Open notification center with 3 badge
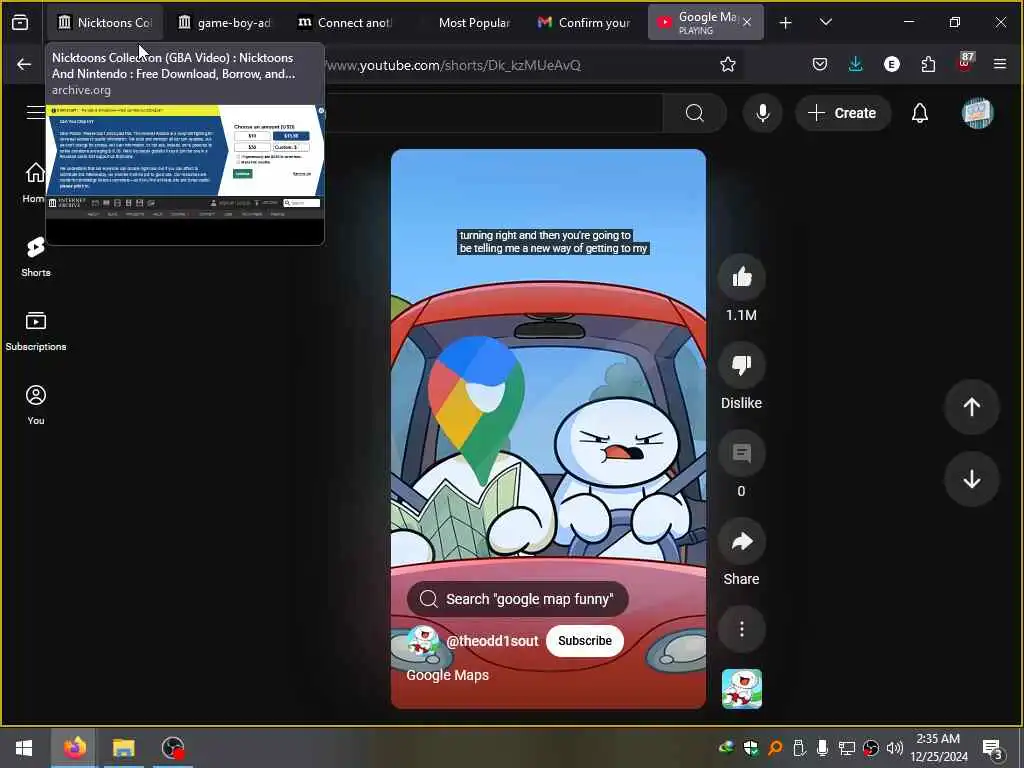The image size is (1024, 768). coord(993,749)
